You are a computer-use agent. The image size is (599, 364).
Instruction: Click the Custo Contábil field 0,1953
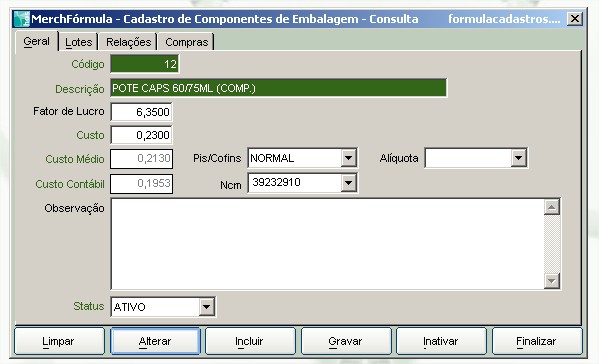point(141,184)
